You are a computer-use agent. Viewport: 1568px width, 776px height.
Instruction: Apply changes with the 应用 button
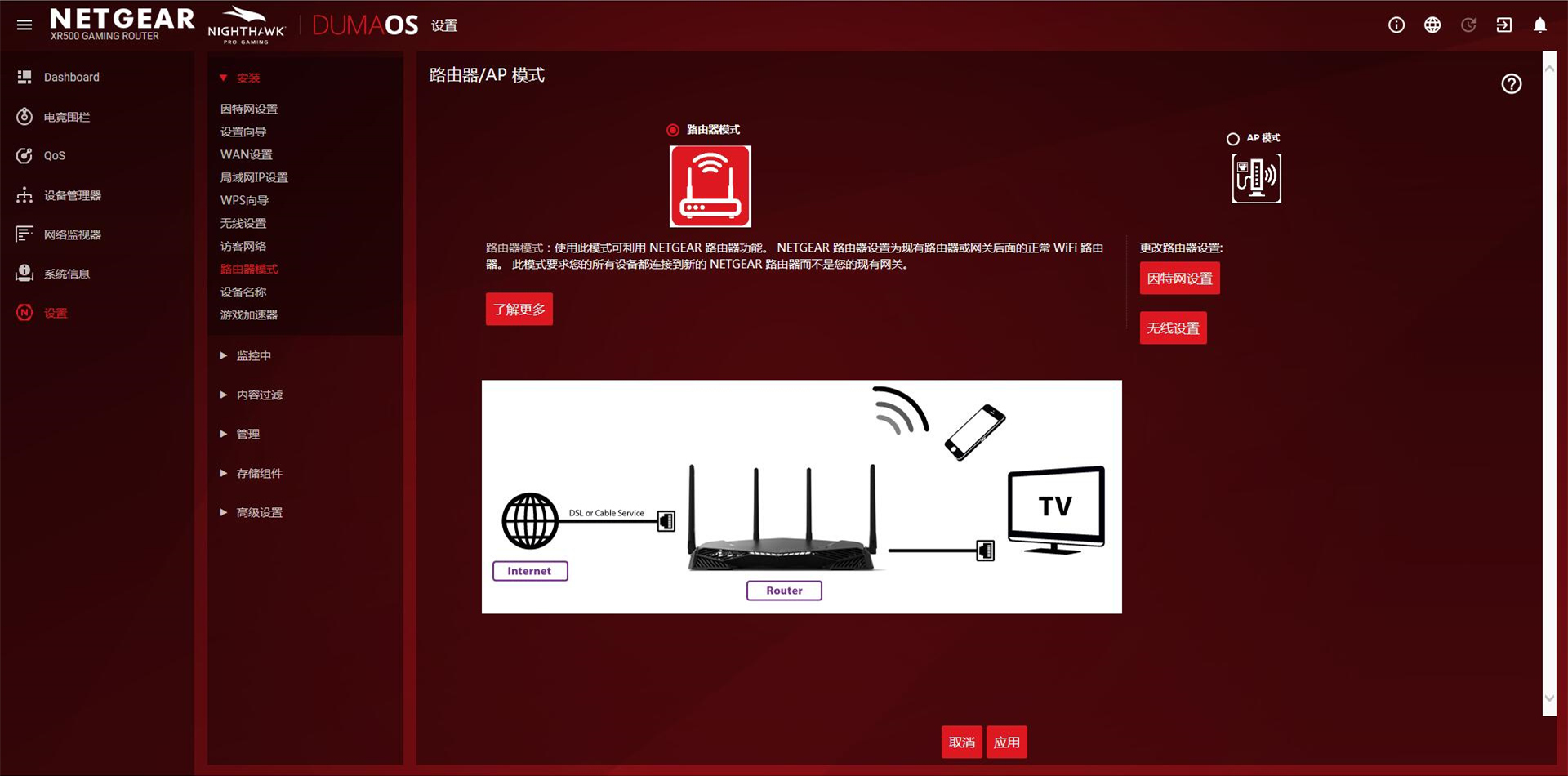coord(1007,742)
